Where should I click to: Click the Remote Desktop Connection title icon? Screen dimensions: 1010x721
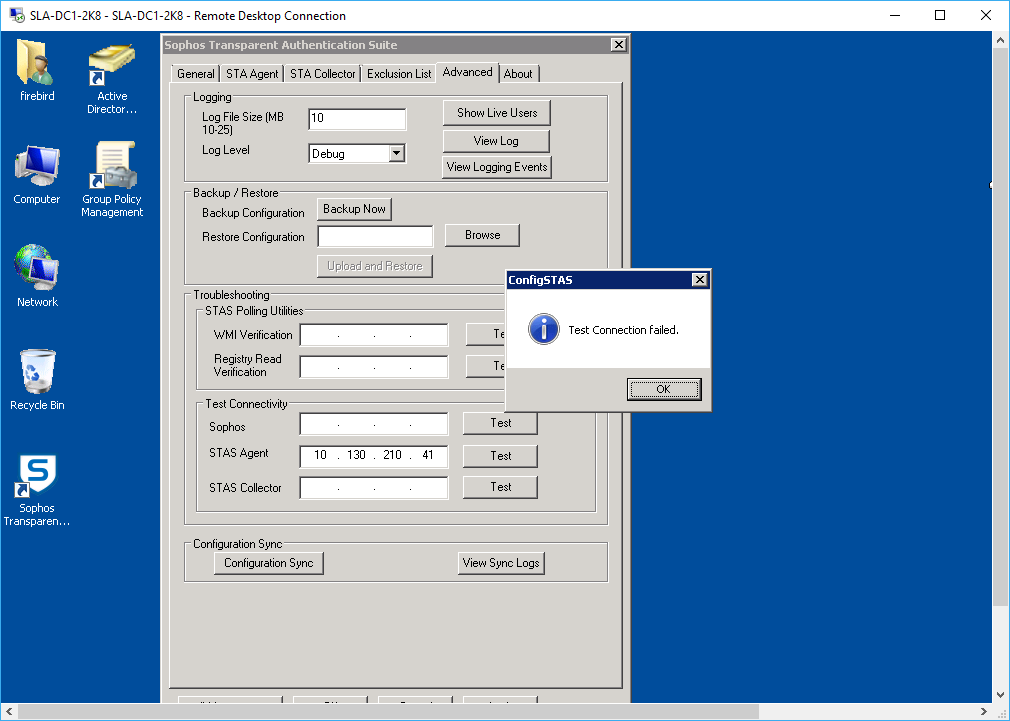point(16,15)
